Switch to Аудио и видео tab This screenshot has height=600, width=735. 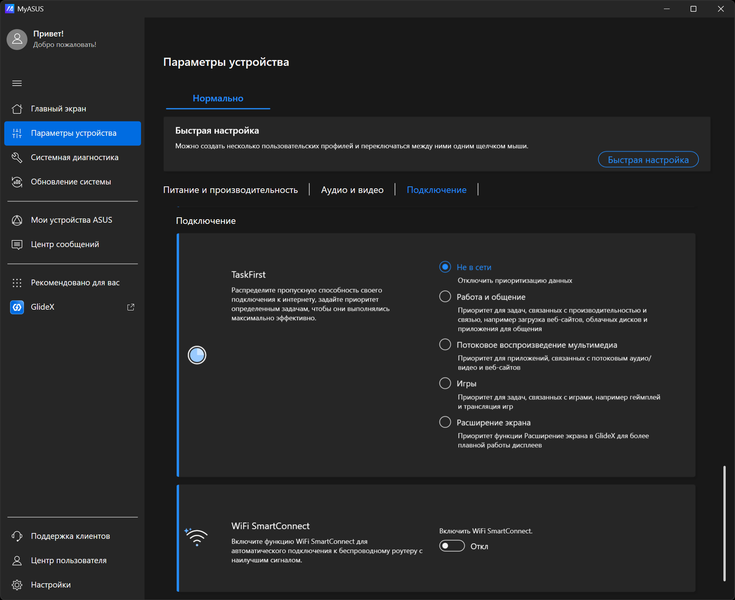tap(352, 189)
